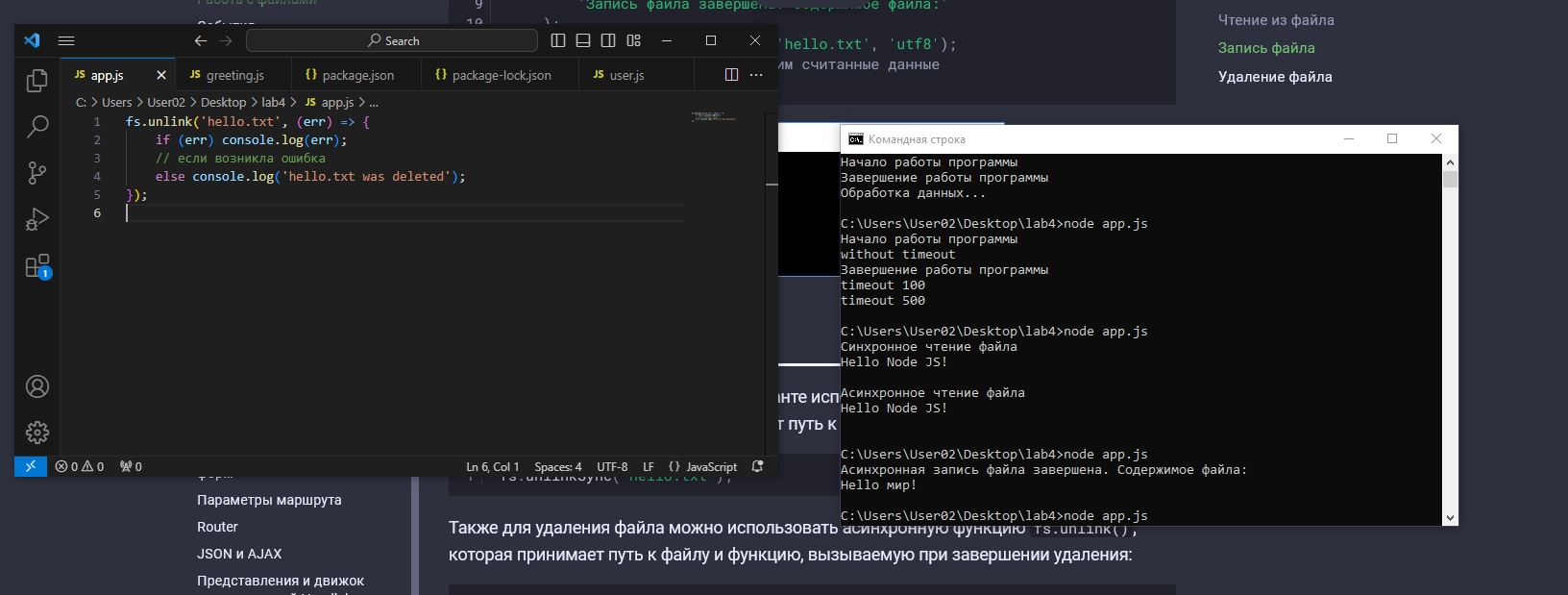
Task: Open the Extensions view
Action: (37, 266)
